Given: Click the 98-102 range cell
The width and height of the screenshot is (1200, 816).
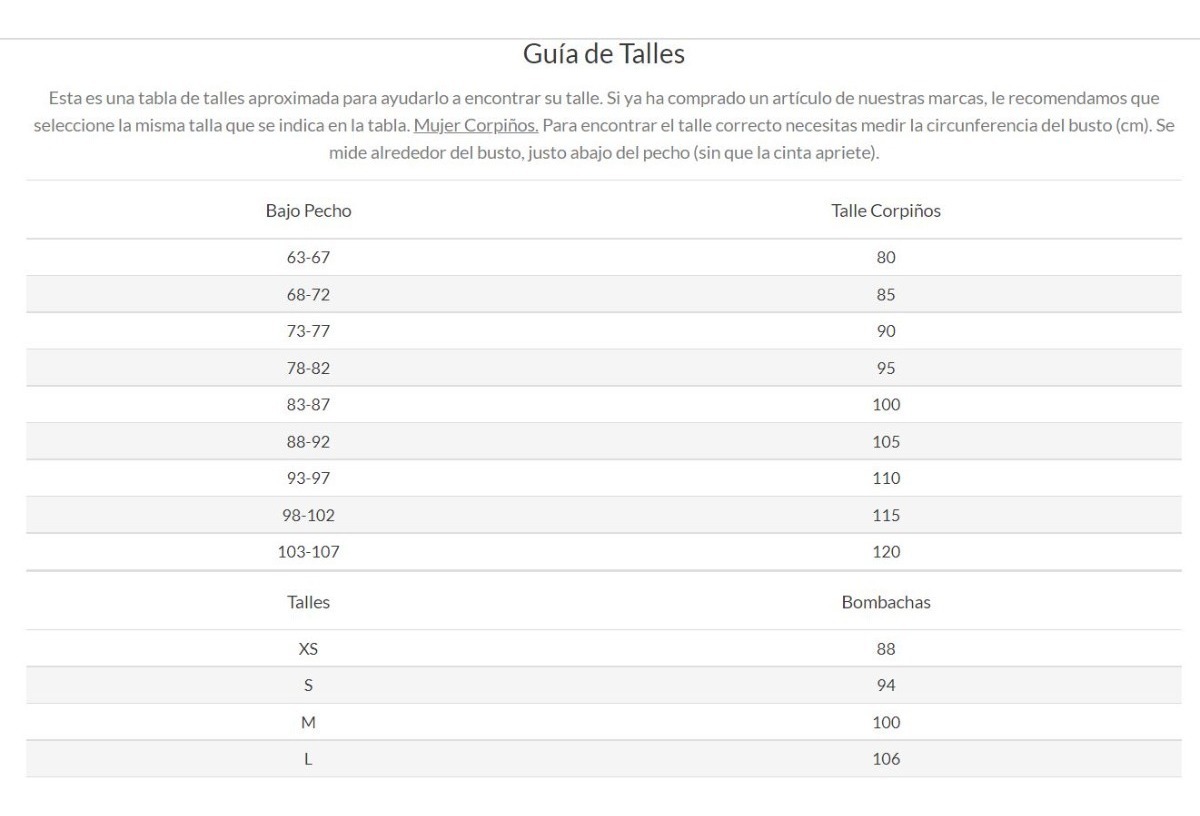Looking at the screenshot, I should (308, 515).
